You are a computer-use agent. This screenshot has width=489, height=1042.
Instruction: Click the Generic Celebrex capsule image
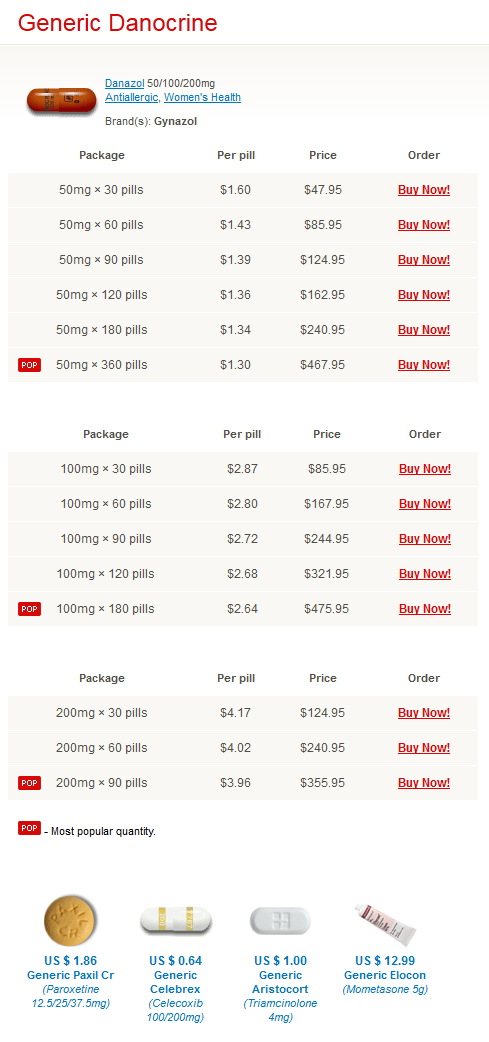[x=175, y=920]
